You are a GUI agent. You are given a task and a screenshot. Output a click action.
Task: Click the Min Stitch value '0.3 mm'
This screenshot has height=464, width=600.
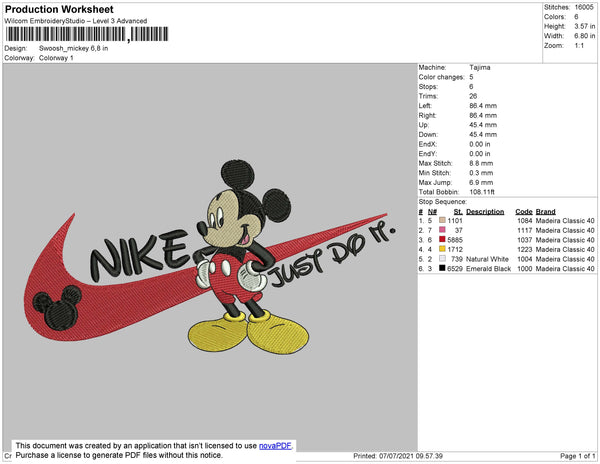point(481,173)
